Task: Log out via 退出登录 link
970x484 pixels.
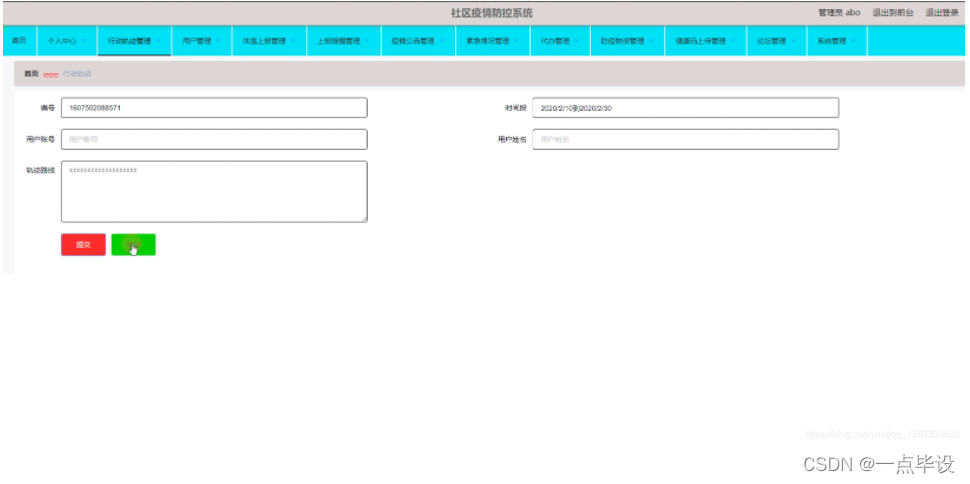Action: point(942,12)
